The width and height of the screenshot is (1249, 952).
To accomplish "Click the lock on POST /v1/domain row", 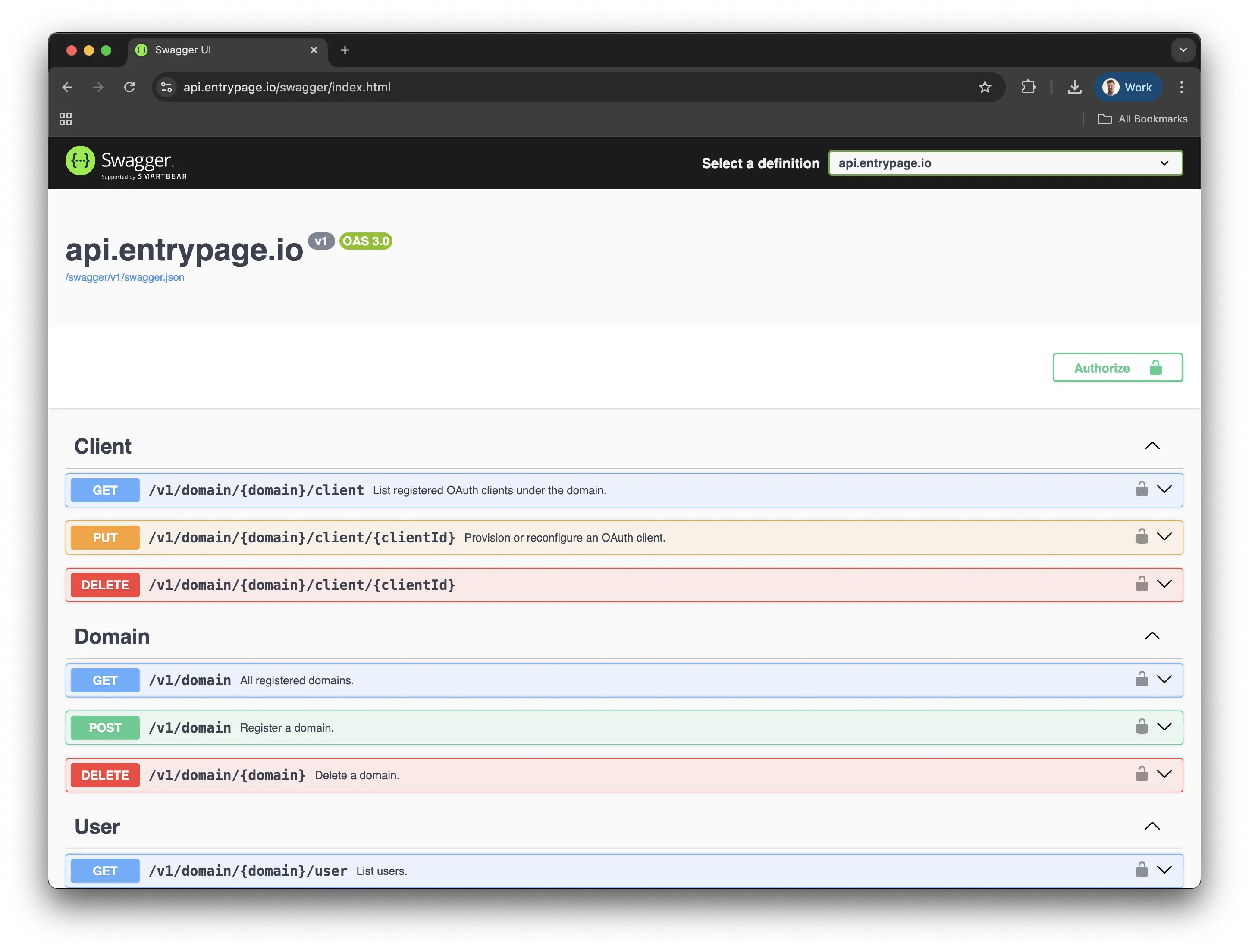I will pyautogui.click(x=1142, y=727).
